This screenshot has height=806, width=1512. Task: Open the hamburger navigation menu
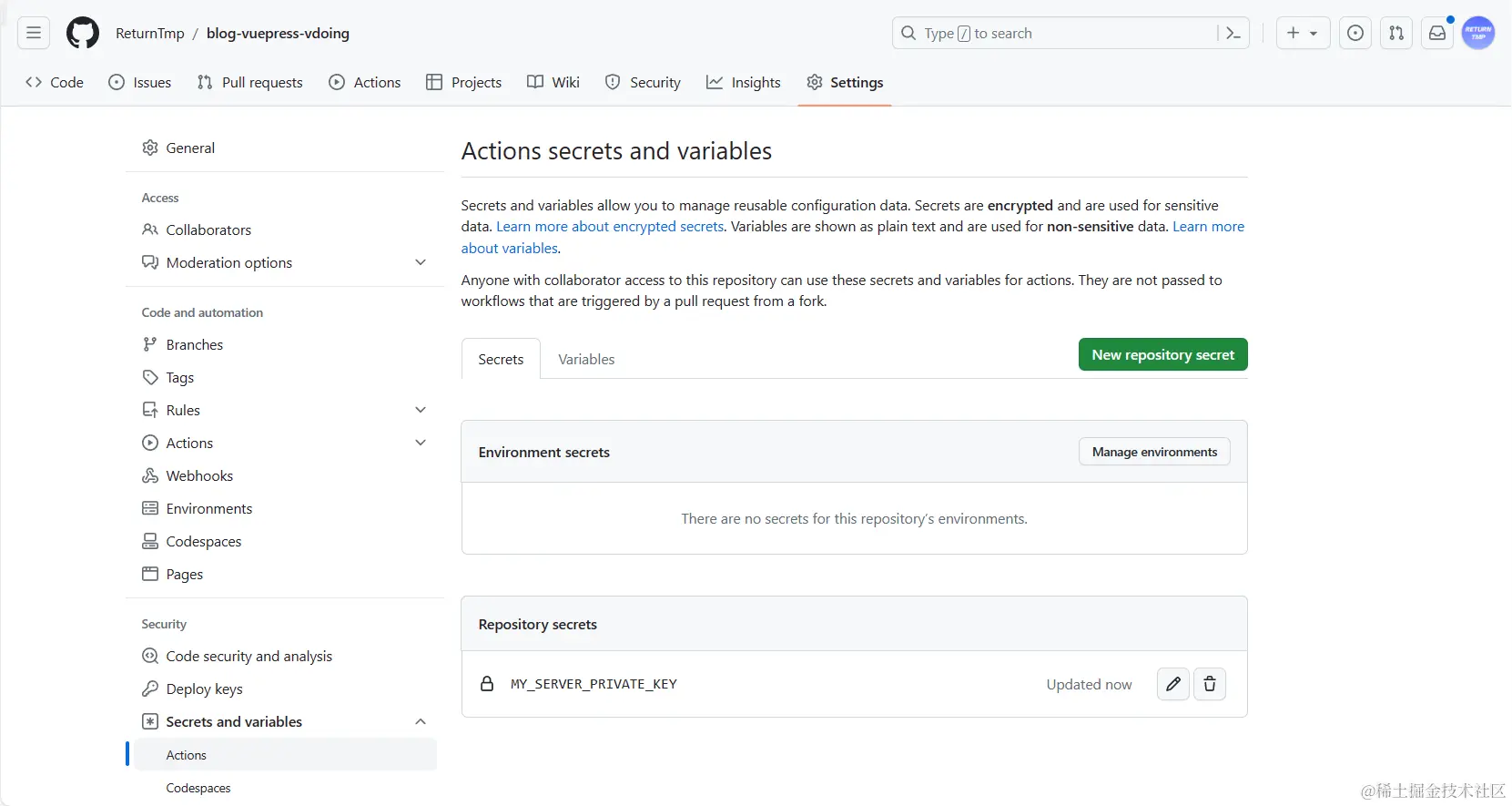point(34,34)
